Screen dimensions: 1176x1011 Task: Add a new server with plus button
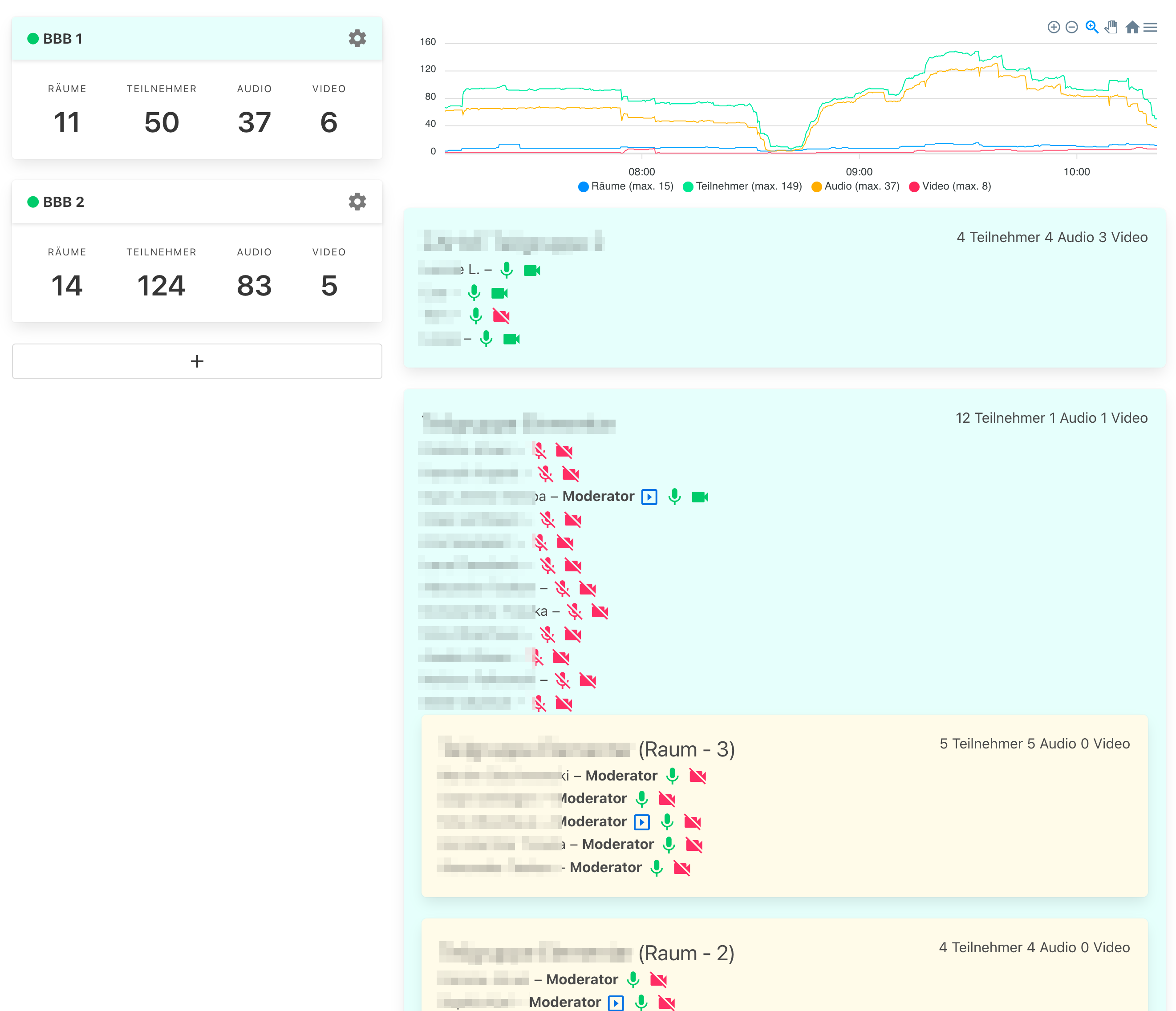click(x=197, y=361)
